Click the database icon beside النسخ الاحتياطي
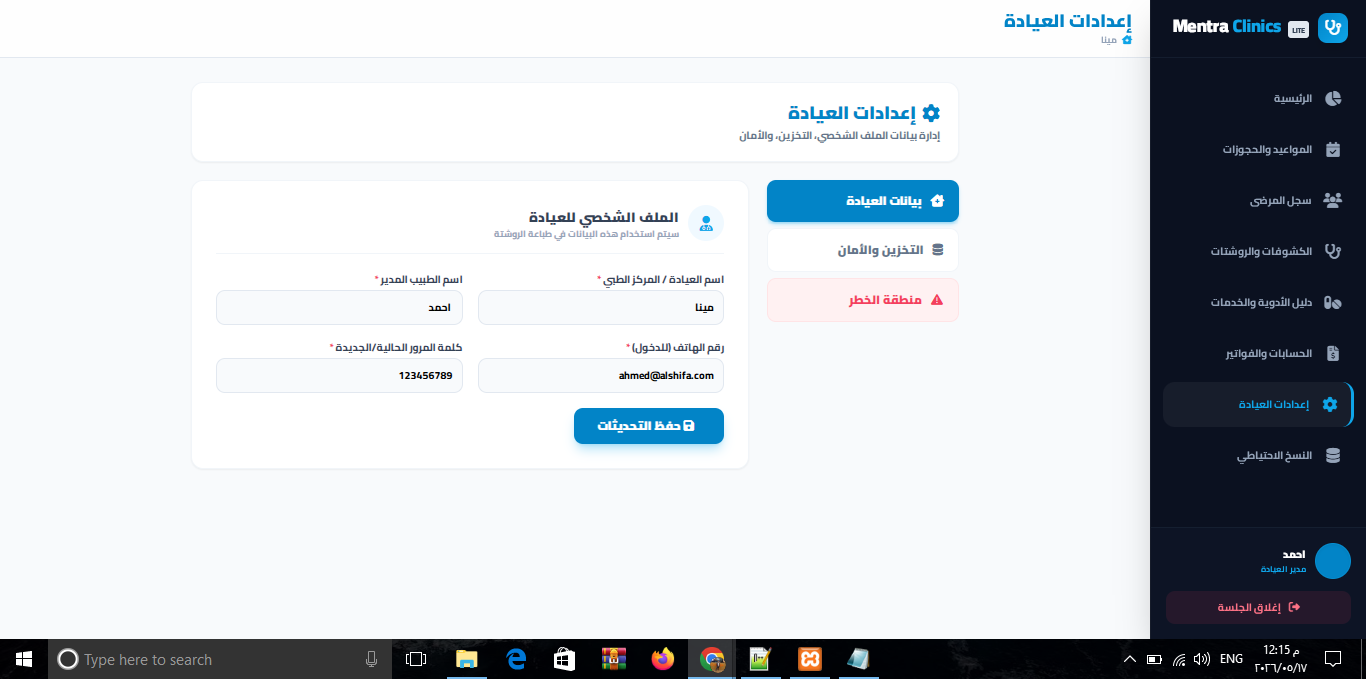 pyautogui.click(x=1332, y=455)
